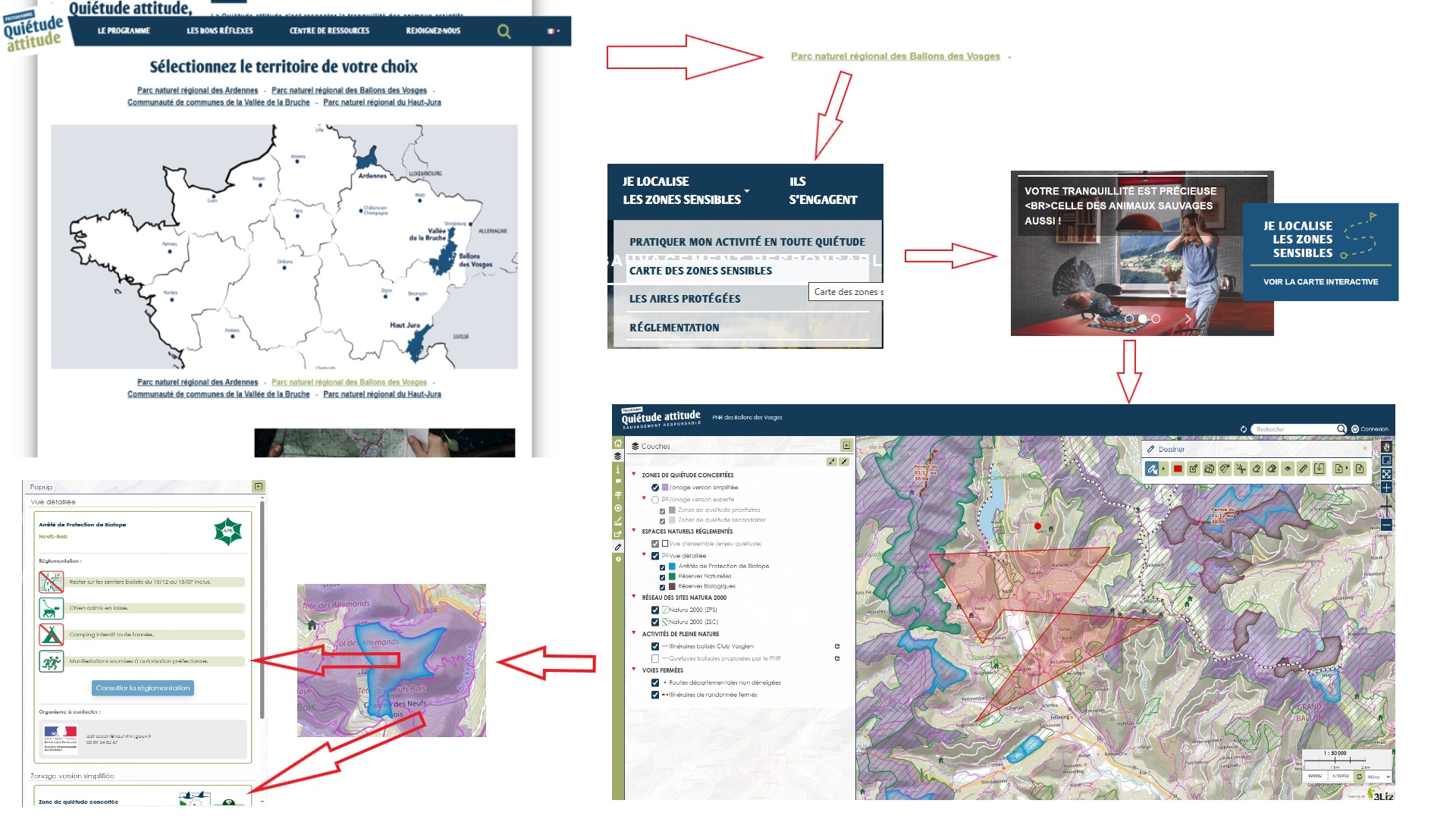This screenshot has width=1456, height=819.
Task: Select Zonage version experte radio button
Action: click(655, 500)
